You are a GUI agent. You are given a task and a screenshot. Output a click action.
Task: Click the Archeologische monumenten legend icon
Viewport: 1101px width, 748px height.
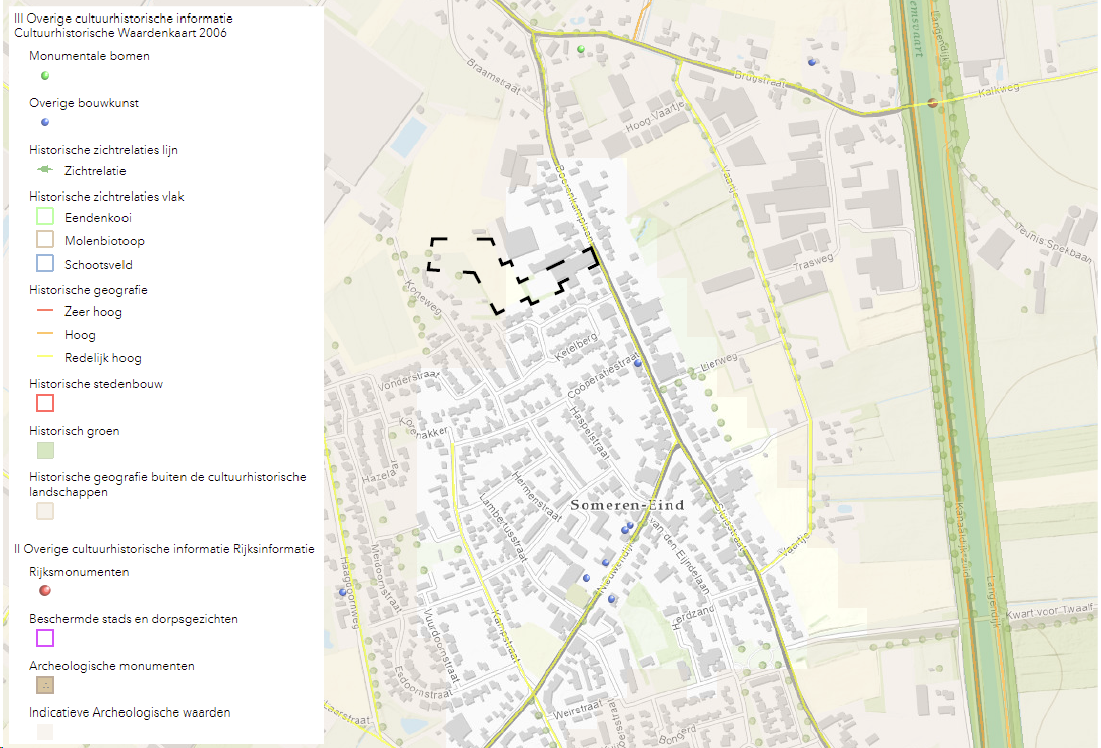click(43, 685)
